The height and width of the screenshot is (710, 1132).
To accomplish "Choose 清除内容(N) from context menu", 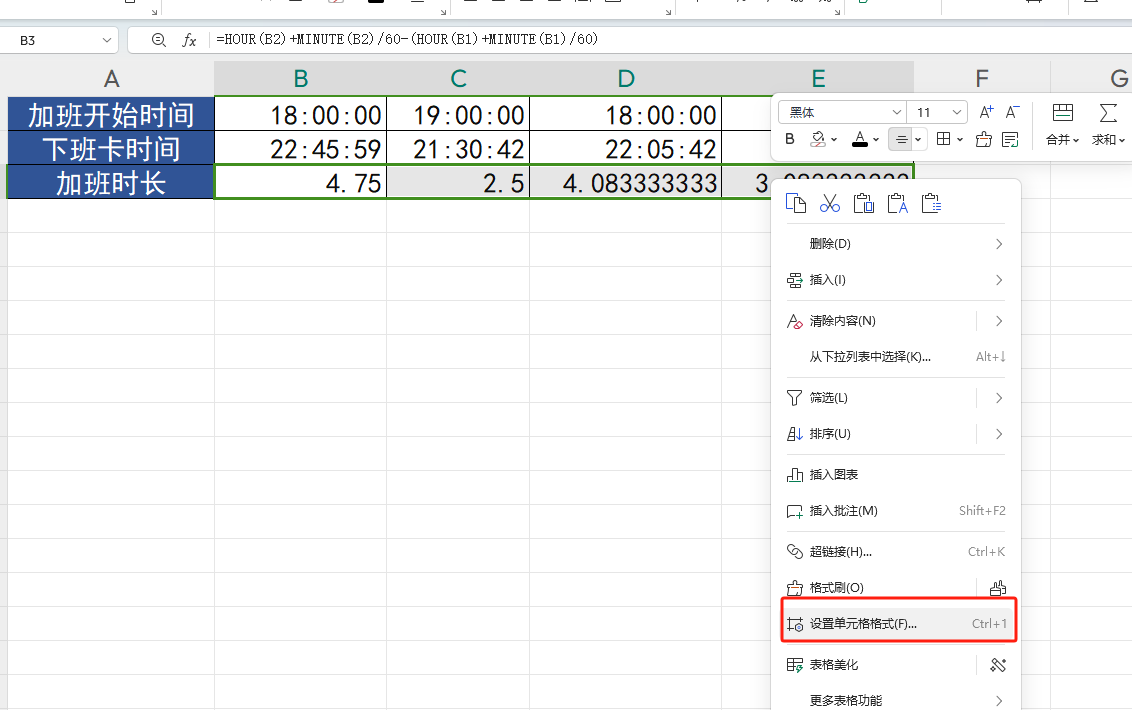I will [843, 321].
